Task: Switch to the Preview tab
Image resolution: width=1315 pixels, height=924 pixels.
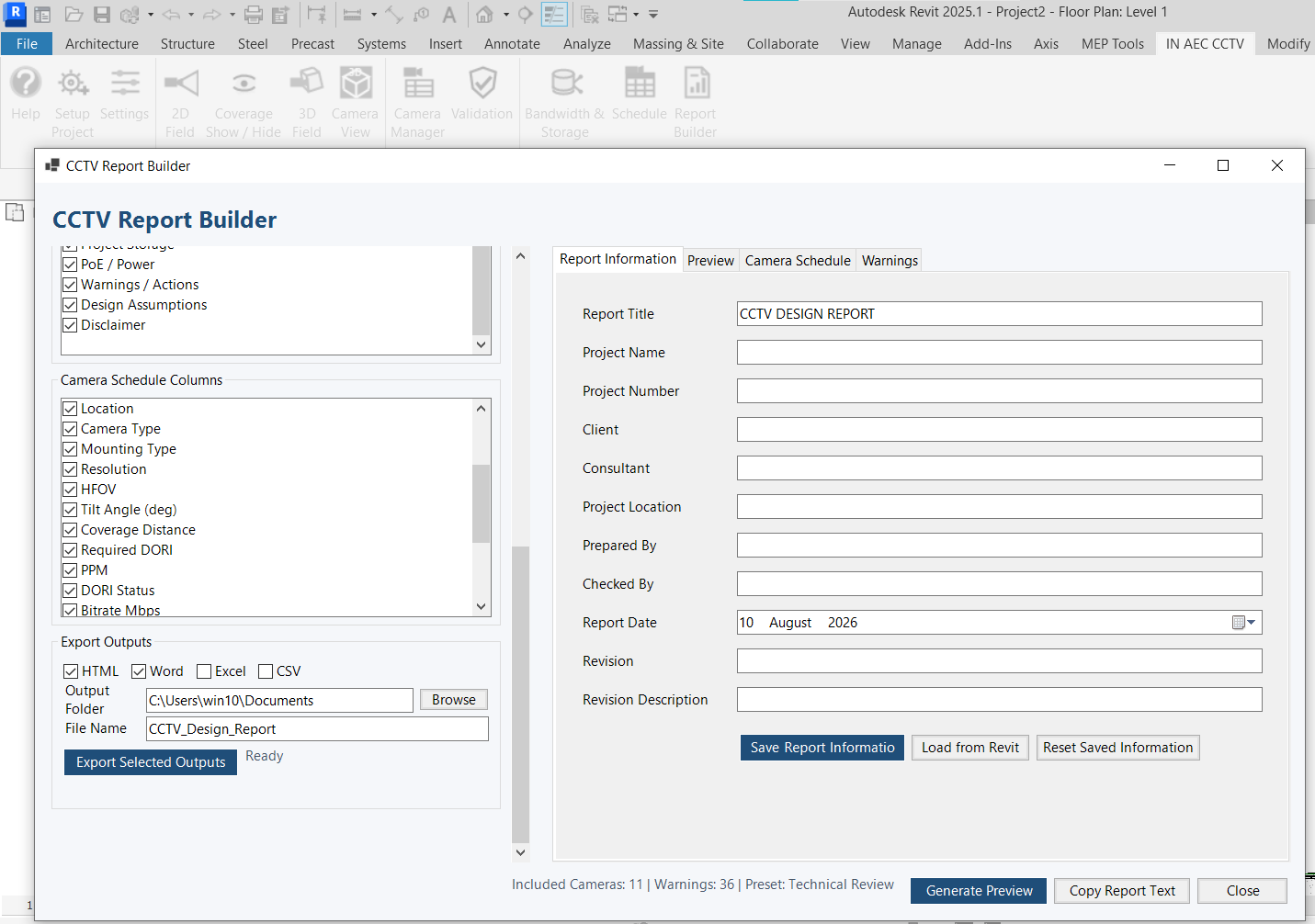Action: (x=710, y=261)
